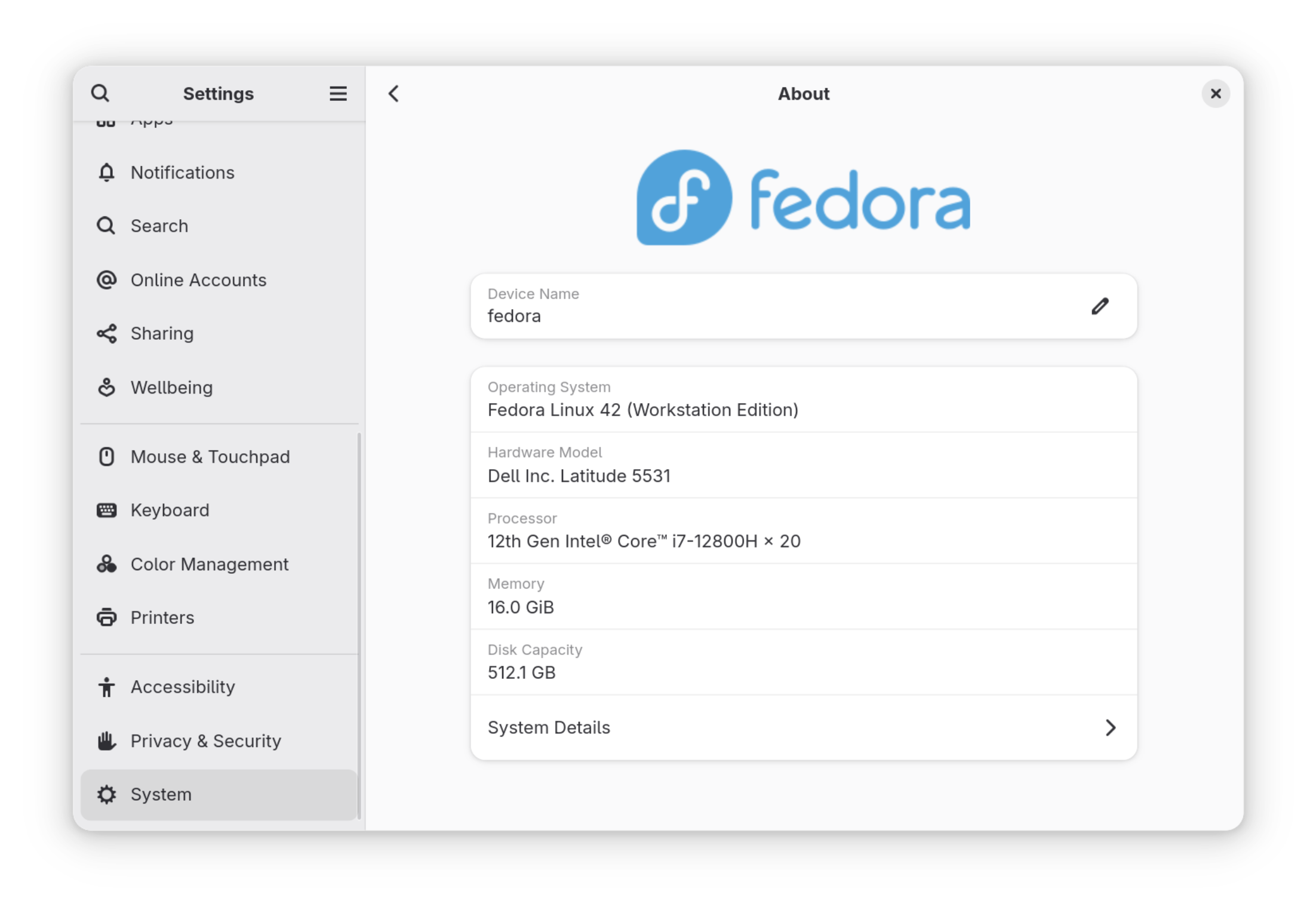Close the Settings window
This screenshot has width=1316, height=910.
(1215, 94)
